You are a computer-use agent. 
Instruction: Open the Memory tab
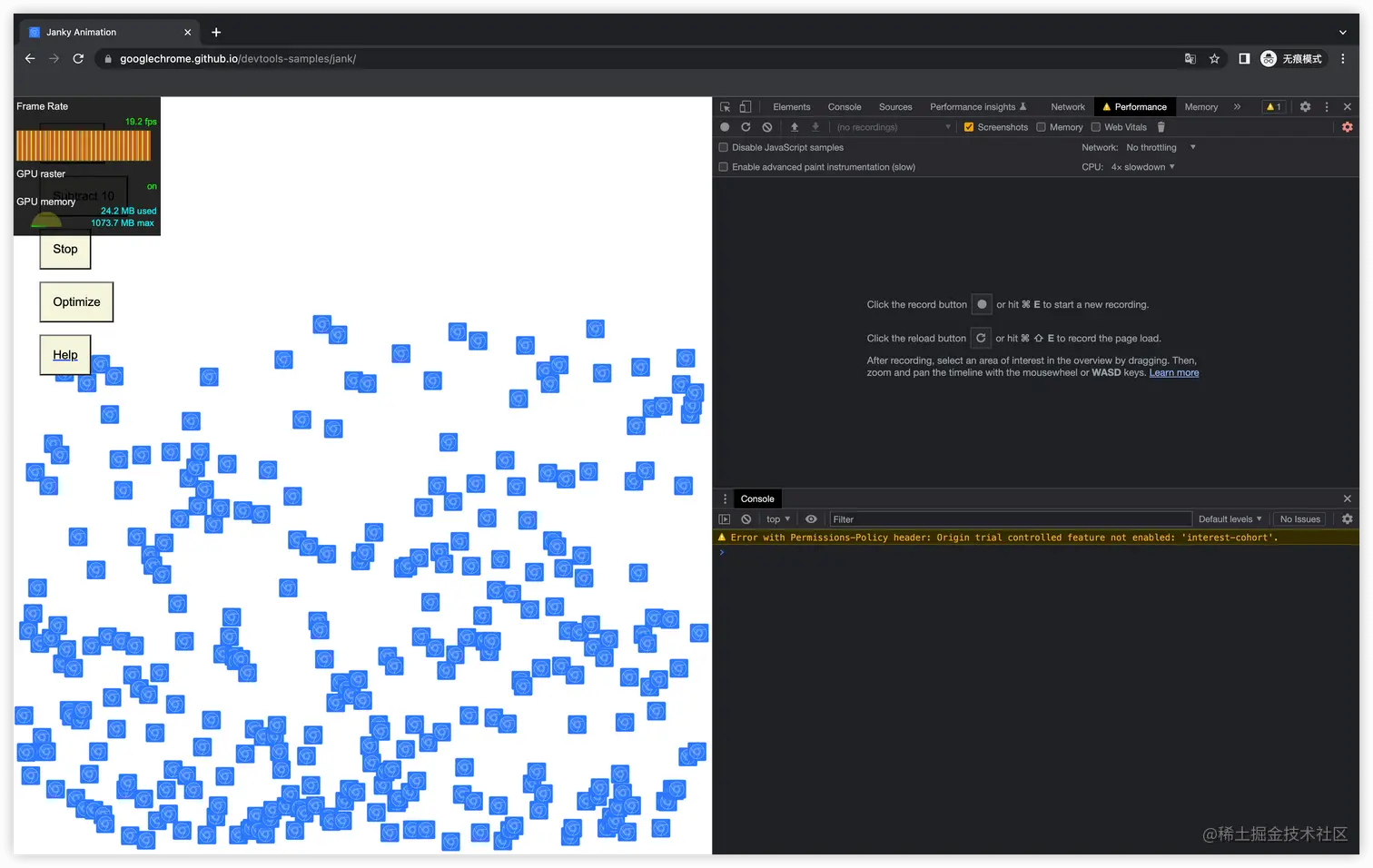(1201, 107)
